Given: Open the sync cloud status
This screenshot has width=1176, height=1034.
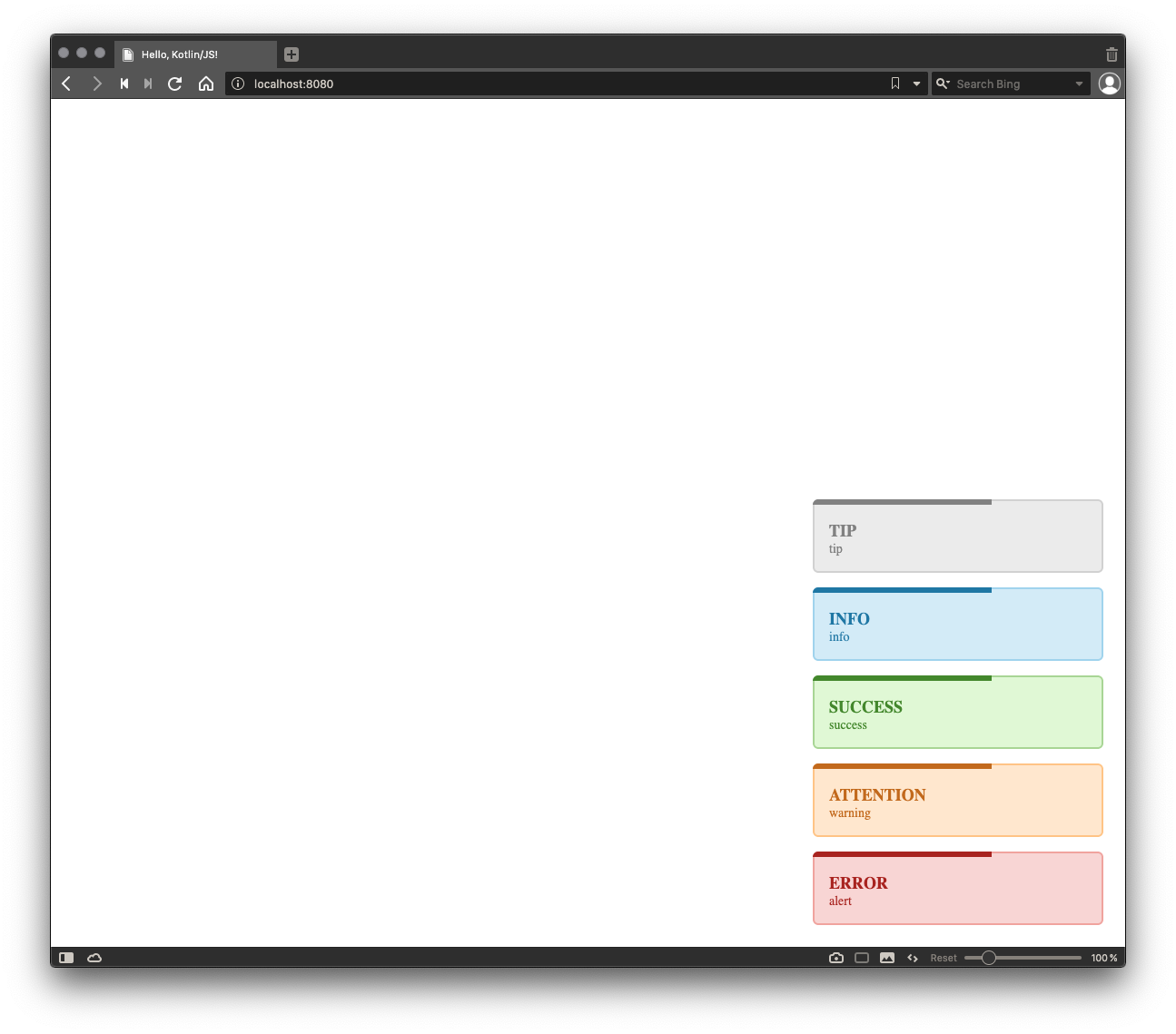Looking at the screenshot, I should pyautogui.click(x=94, y=958).
